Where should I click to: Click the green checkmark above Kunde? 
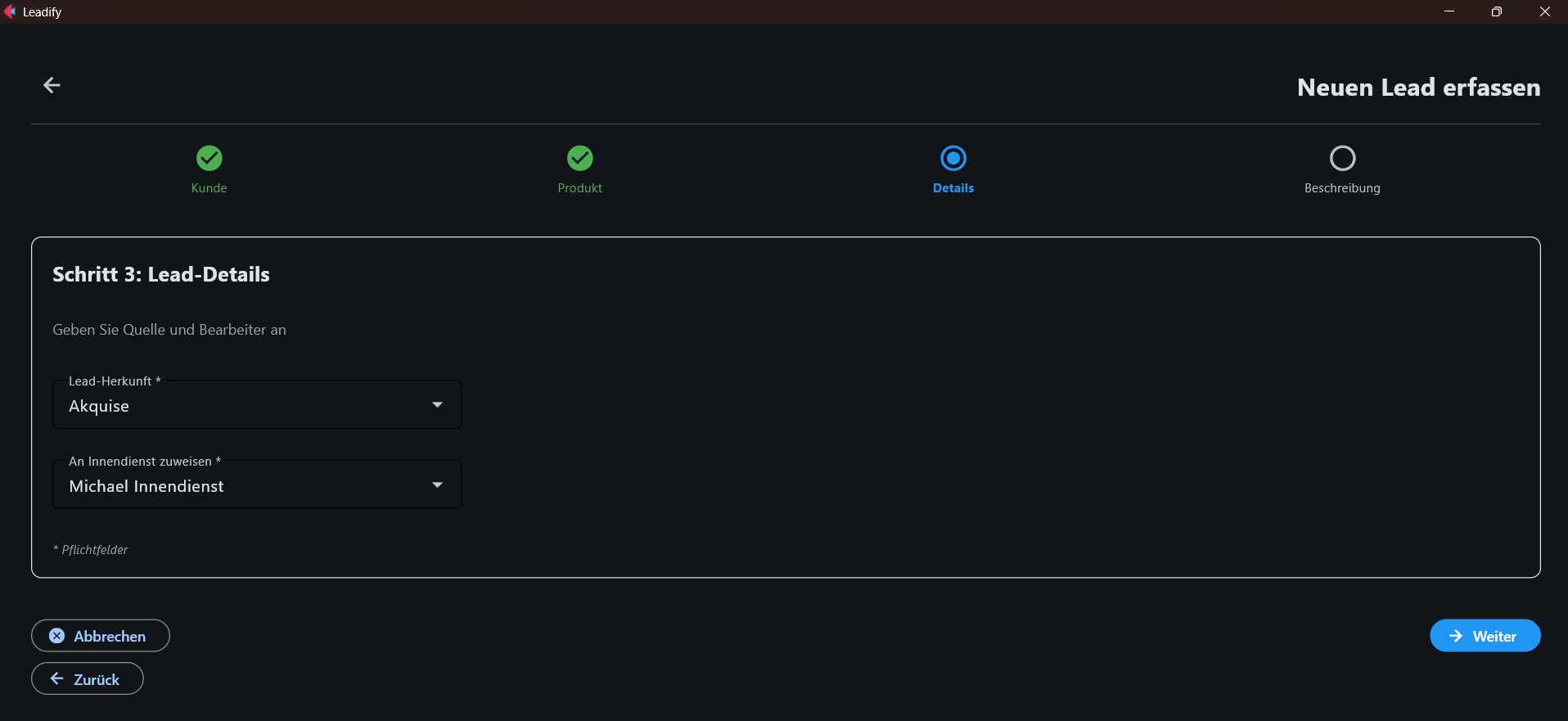click(x=209, y=157)
